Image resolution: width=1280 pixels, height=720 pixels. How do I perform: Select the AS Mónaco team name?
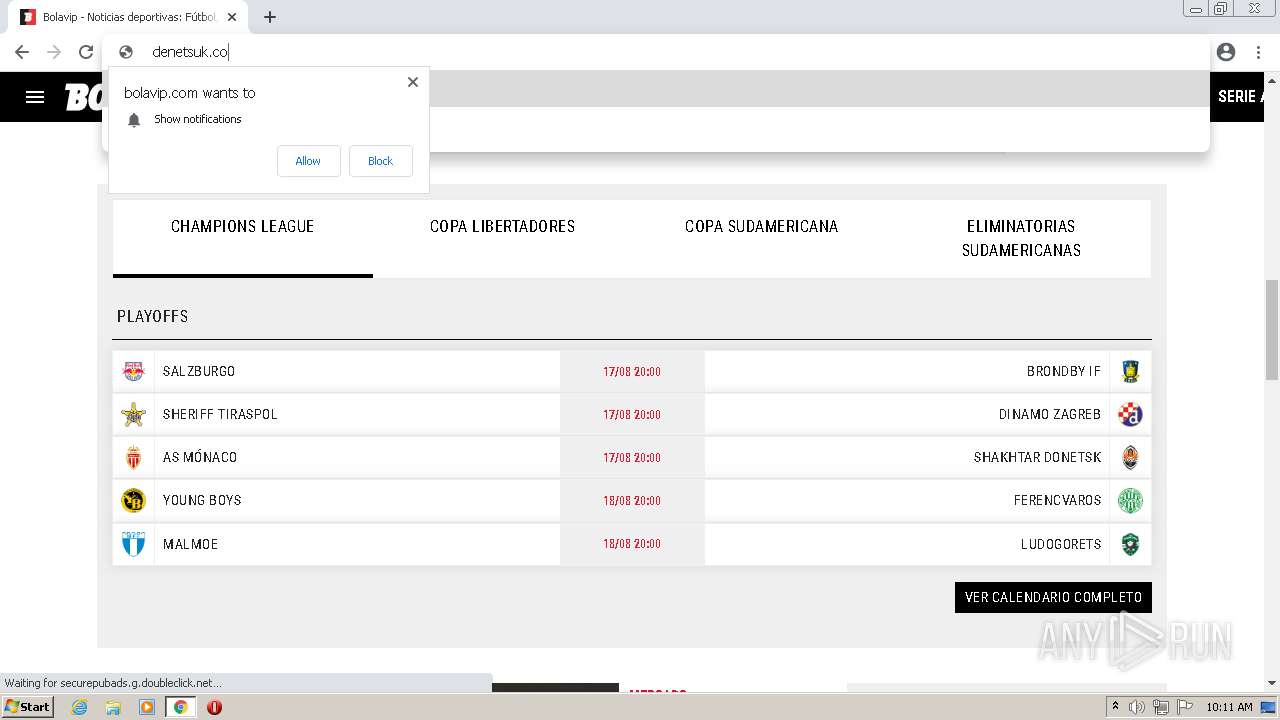[200, 457]
